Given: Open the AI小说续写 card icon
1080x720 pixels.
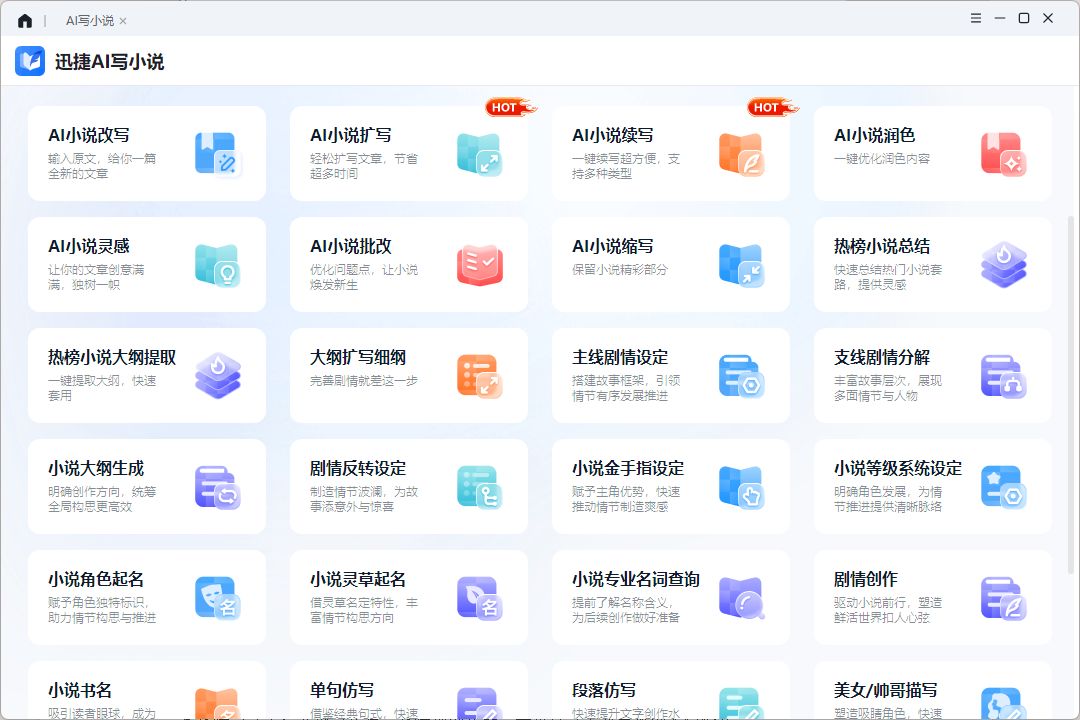Looking at the screenshot, I should point(741,154).
